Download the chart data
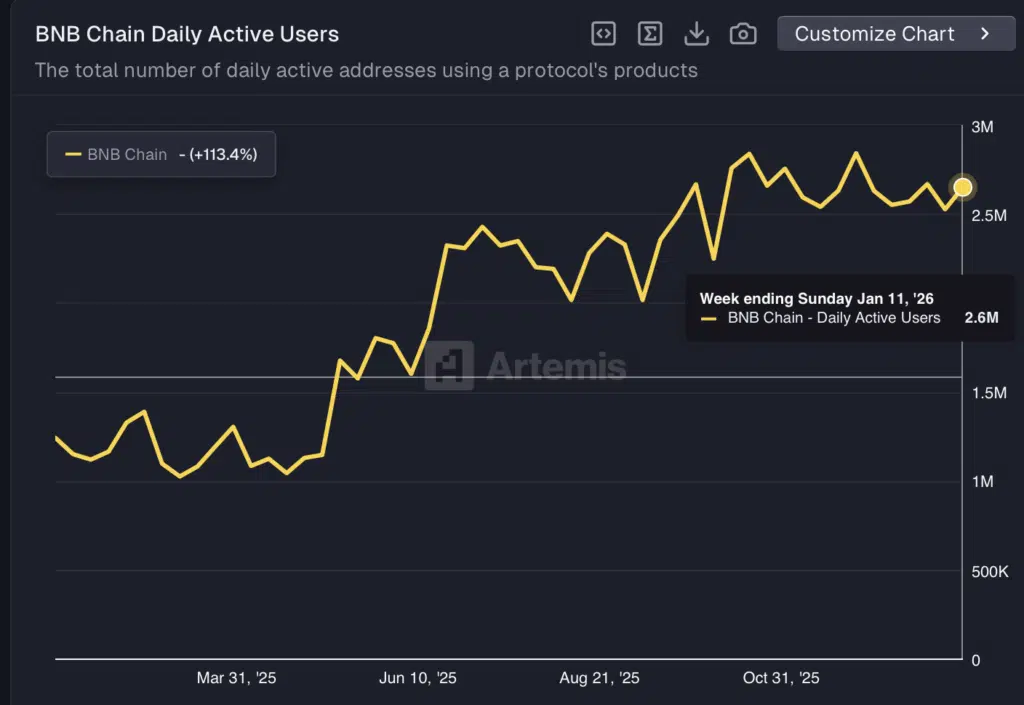 pyautogui.click(x=696, y=34)
